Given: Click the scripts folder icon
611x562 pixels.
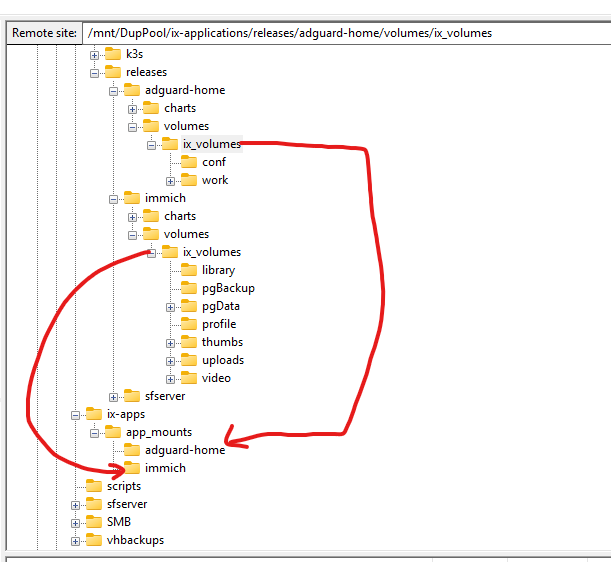Looking at the screenshot, I should 94,486.
